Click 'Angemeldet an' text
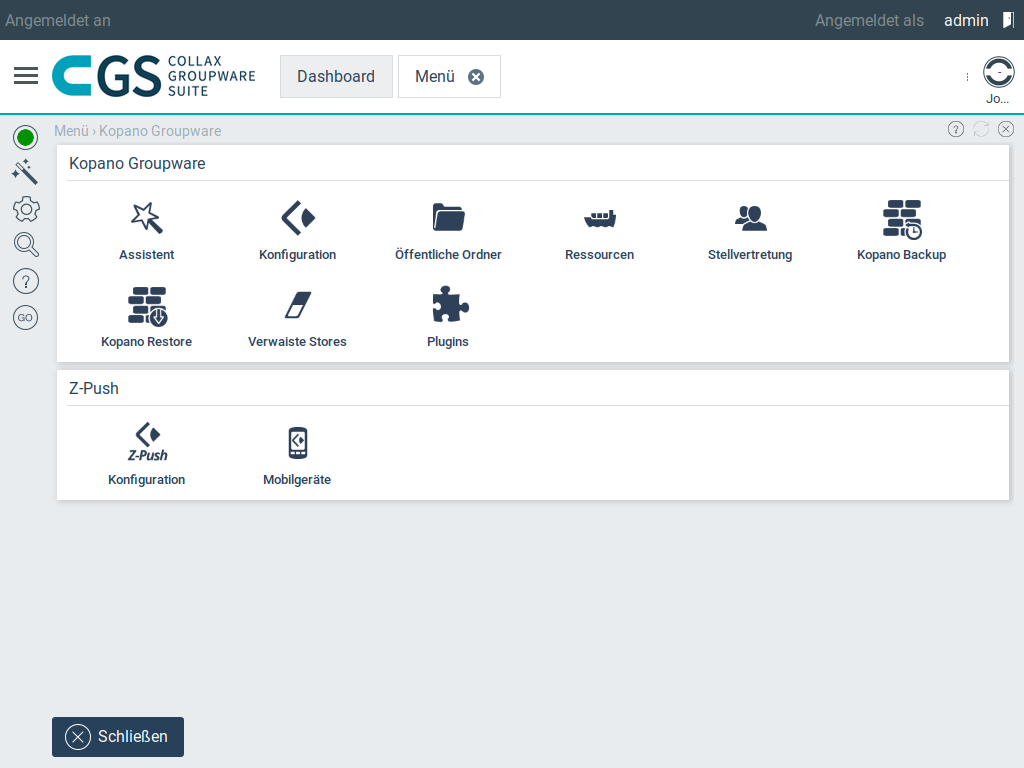 pyautogui.click(x=58, y=20)
